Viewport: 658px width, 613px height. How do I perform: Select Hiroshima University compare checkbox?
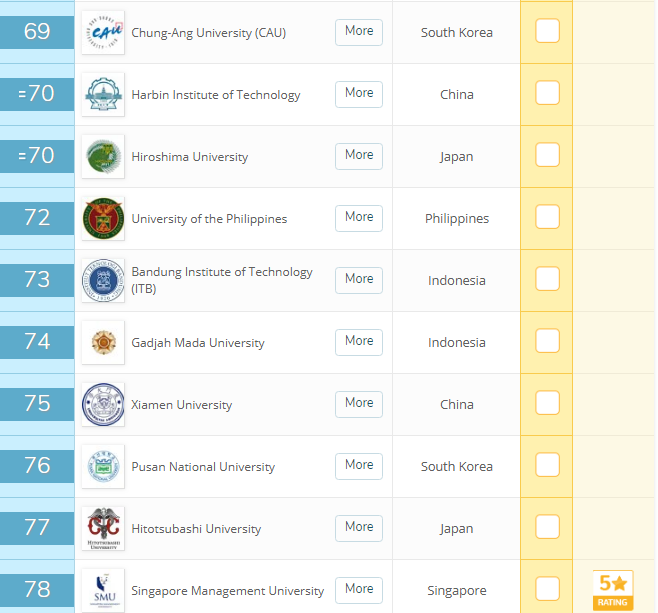coord(547,155)
